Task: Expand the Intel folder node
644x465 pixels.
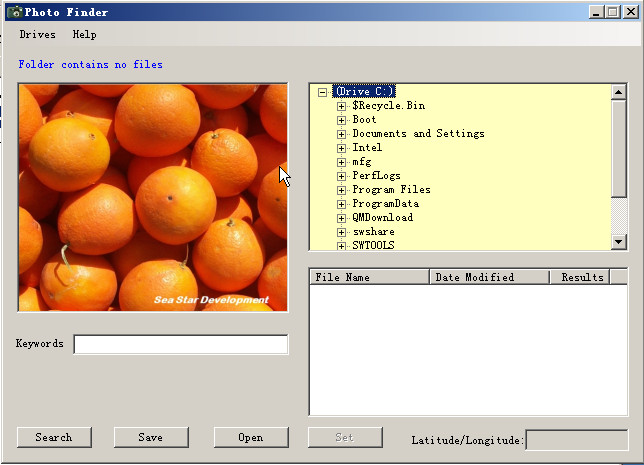Action: coord(341,148)
